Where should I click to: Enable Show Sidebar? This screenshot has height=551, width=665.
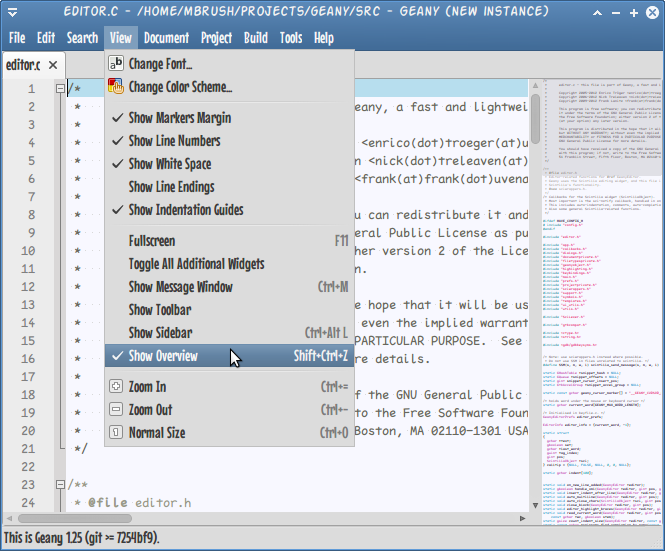pos(229,333)
